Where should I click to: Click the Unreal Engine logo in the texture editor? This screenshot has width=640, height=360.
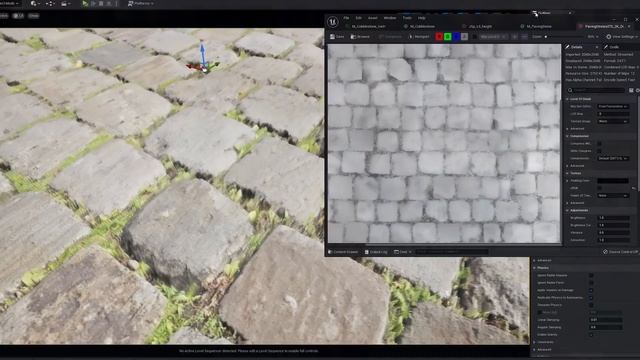pyautogui.click(x=333, y=22)
